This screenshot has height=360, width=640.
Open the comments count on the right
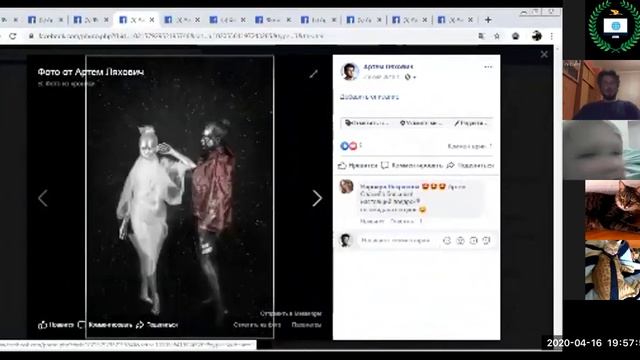pos(470,146)
